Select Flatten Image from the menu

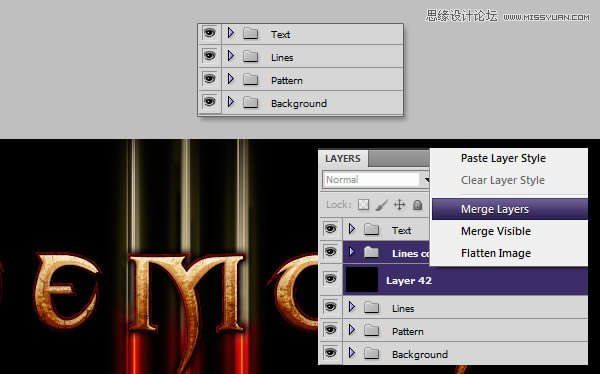pyautogui.click(x=496, y=253)
